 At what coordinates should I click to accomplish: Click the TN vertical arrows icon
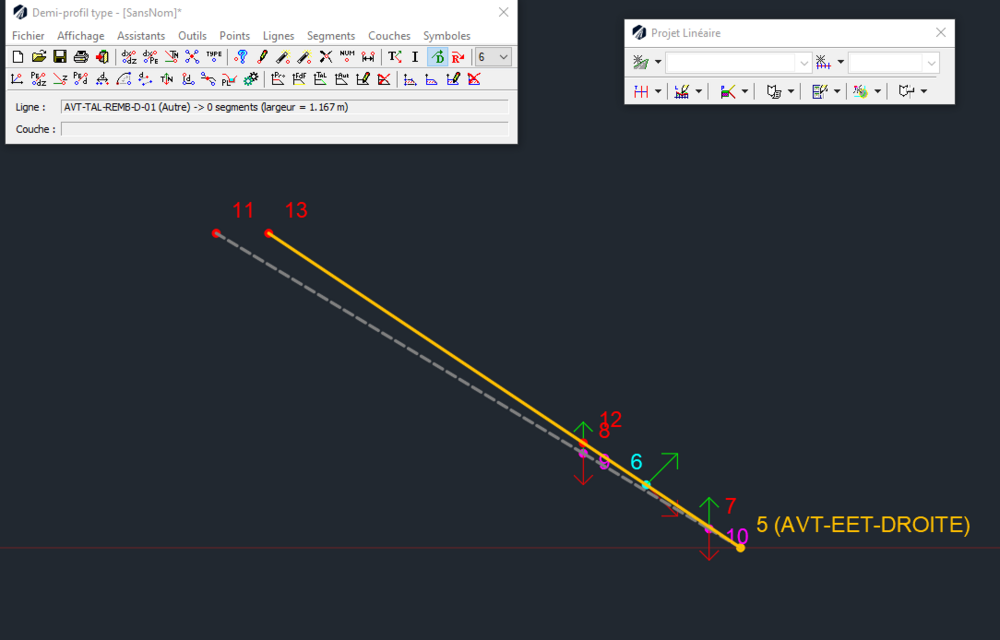[166, 79]
